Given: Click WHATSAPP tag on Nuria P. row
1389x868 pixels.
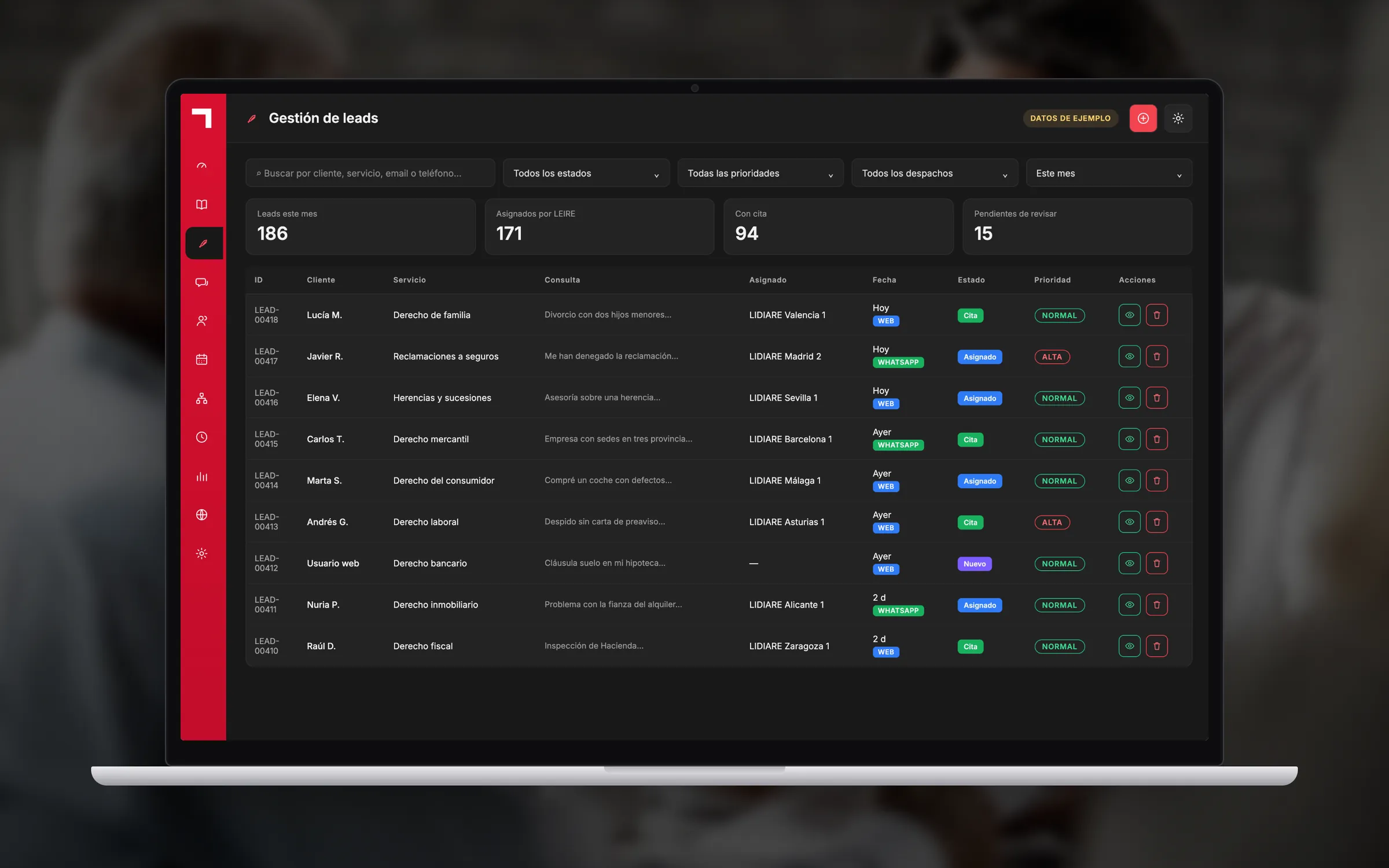Looking at the screenshot, I should click(898, 610).
